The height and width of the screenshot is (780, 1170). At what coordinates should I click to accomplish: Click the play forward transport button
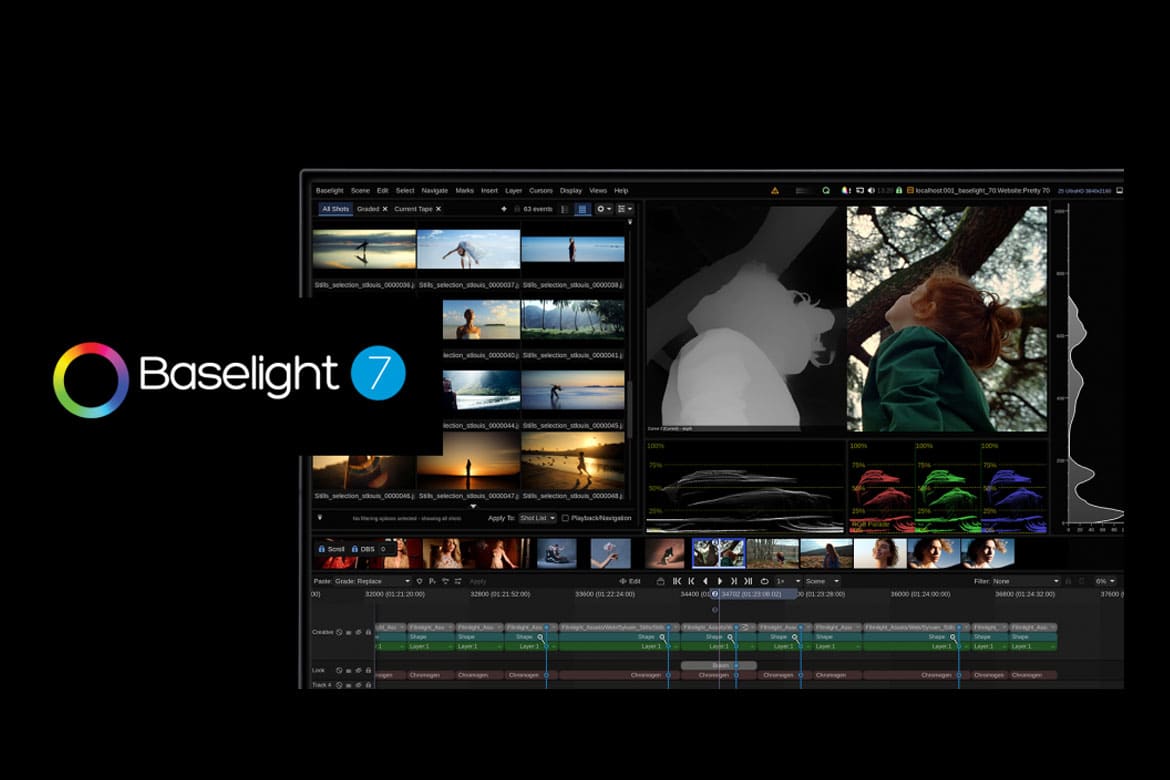tap(720, 581)
